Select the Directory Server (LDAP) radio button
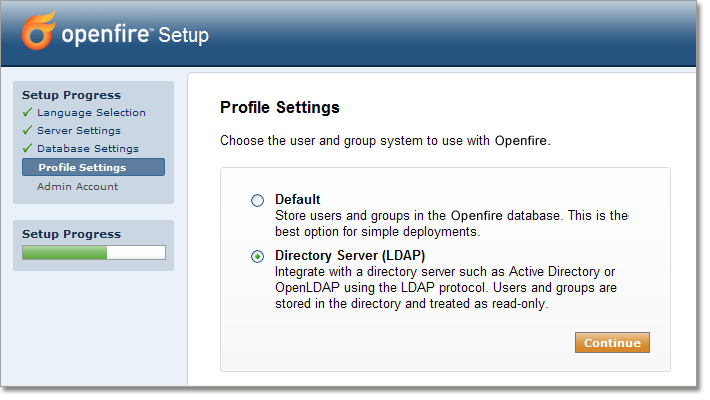This screenshot has width=710, height=400. click(x=258, y=257)
